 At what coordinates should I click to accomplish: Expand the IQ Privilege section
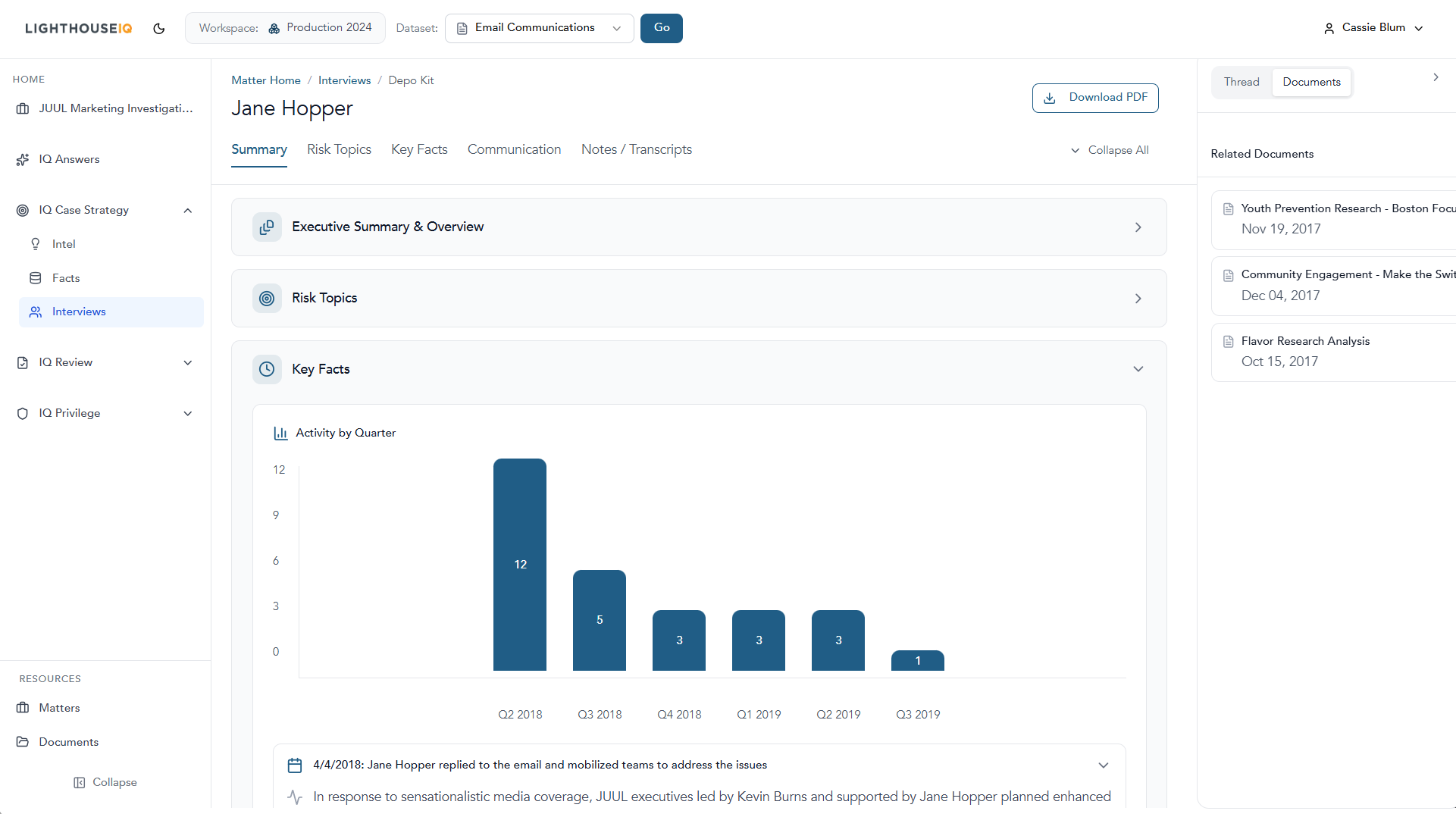(x=188, y=414)
